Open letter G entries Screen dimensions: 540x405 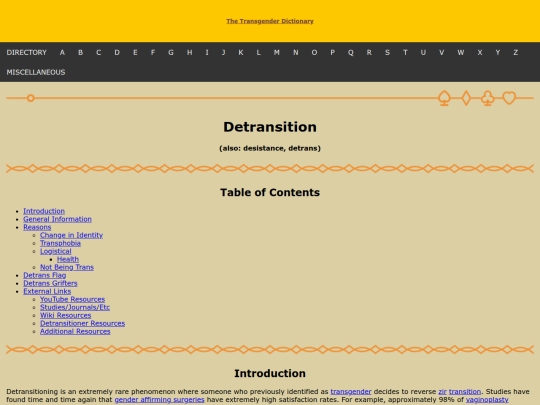pos(171,52)
